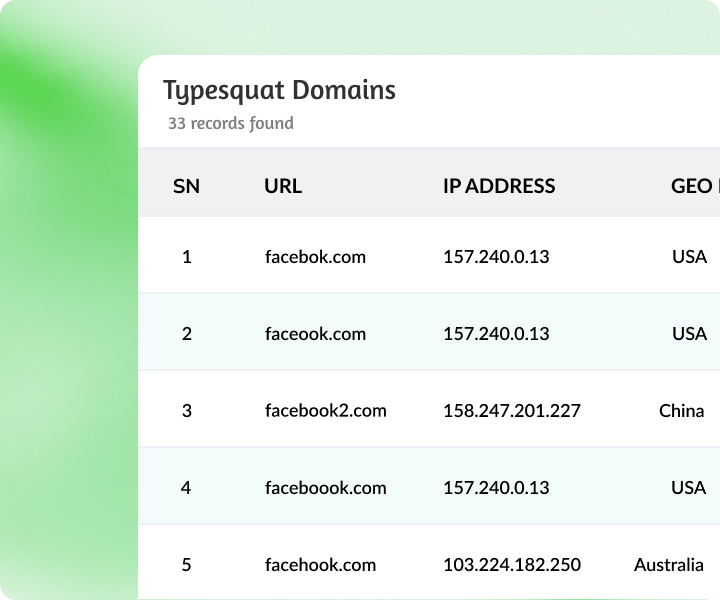Click the GEO column header

click(692, 186)
